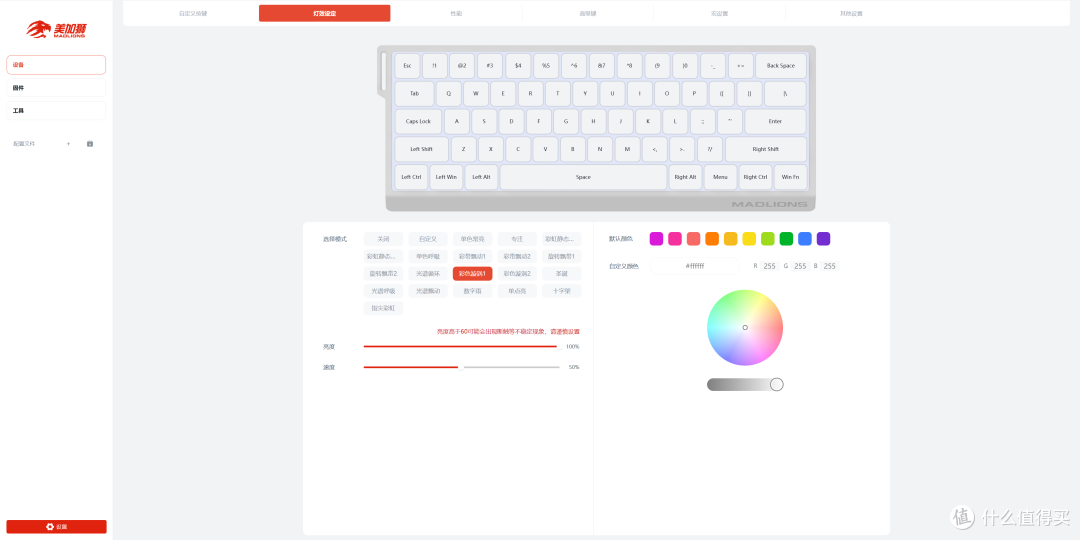Click inside the color wheel picker

pos(745,327)
